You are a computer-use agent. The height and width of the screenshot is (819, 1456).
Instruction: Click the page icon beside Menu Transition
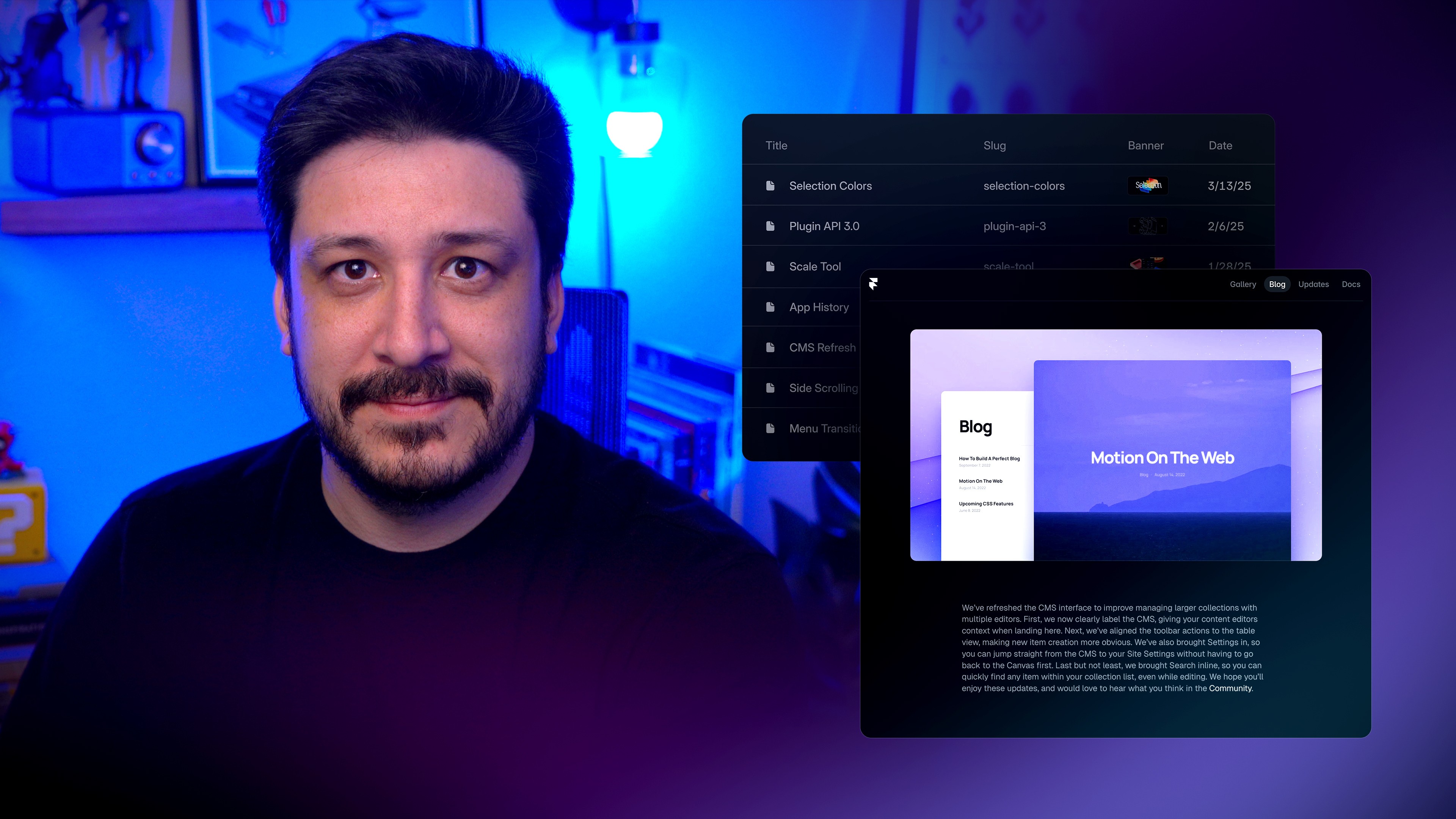(770, 428)
